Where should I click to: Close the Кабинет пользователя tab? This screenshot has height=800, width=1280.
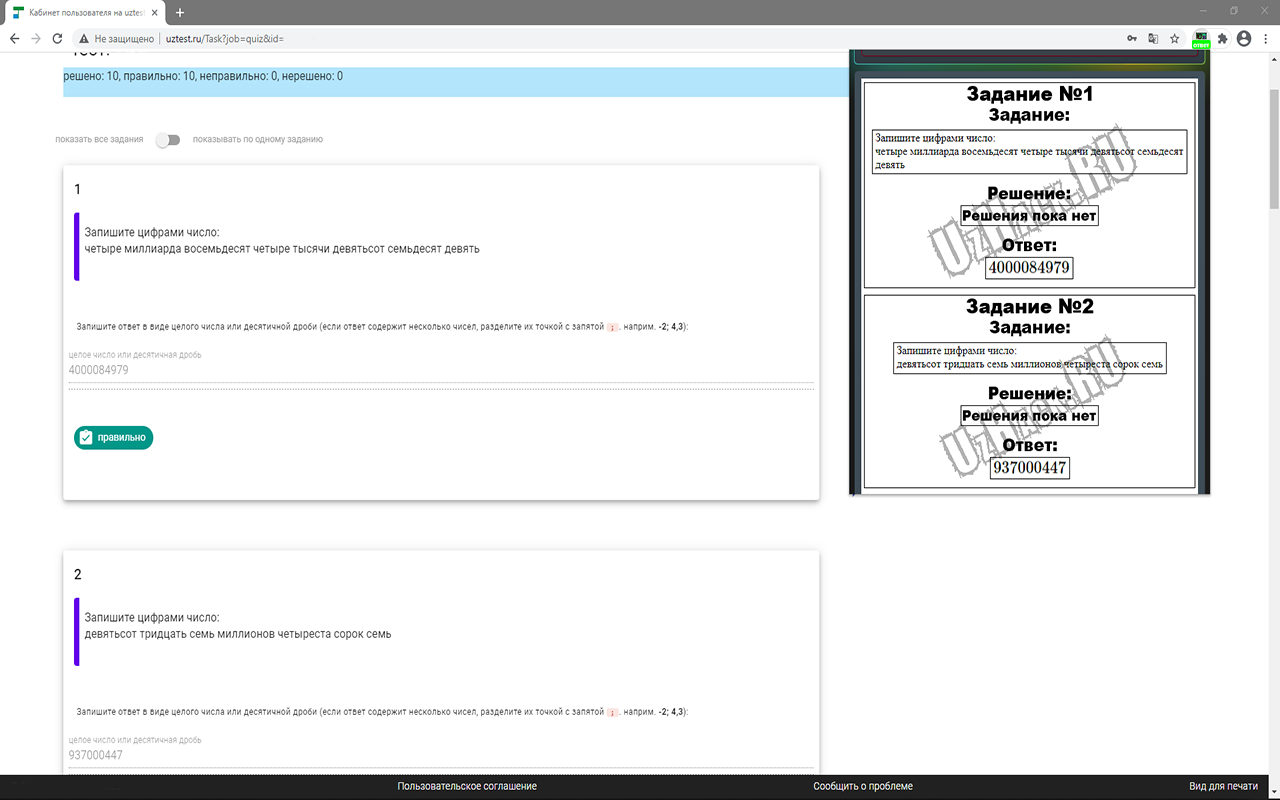(x=155, y=12)
